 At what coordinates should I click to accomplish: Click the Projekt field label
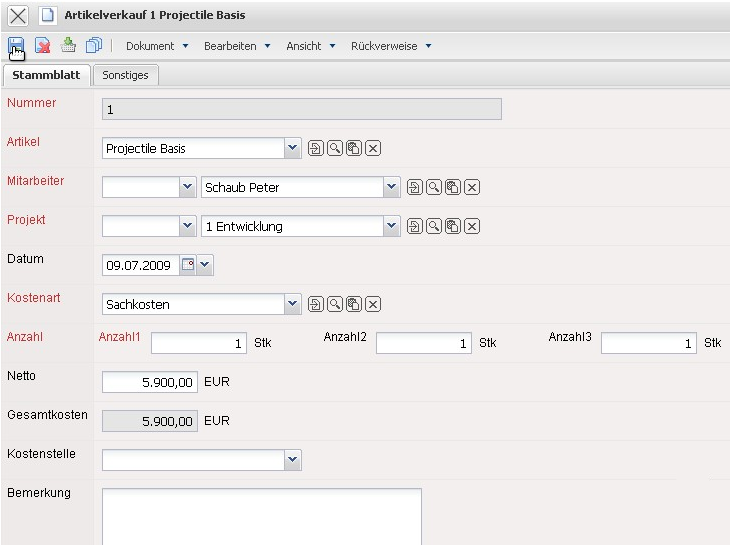[x=26, y=220]
